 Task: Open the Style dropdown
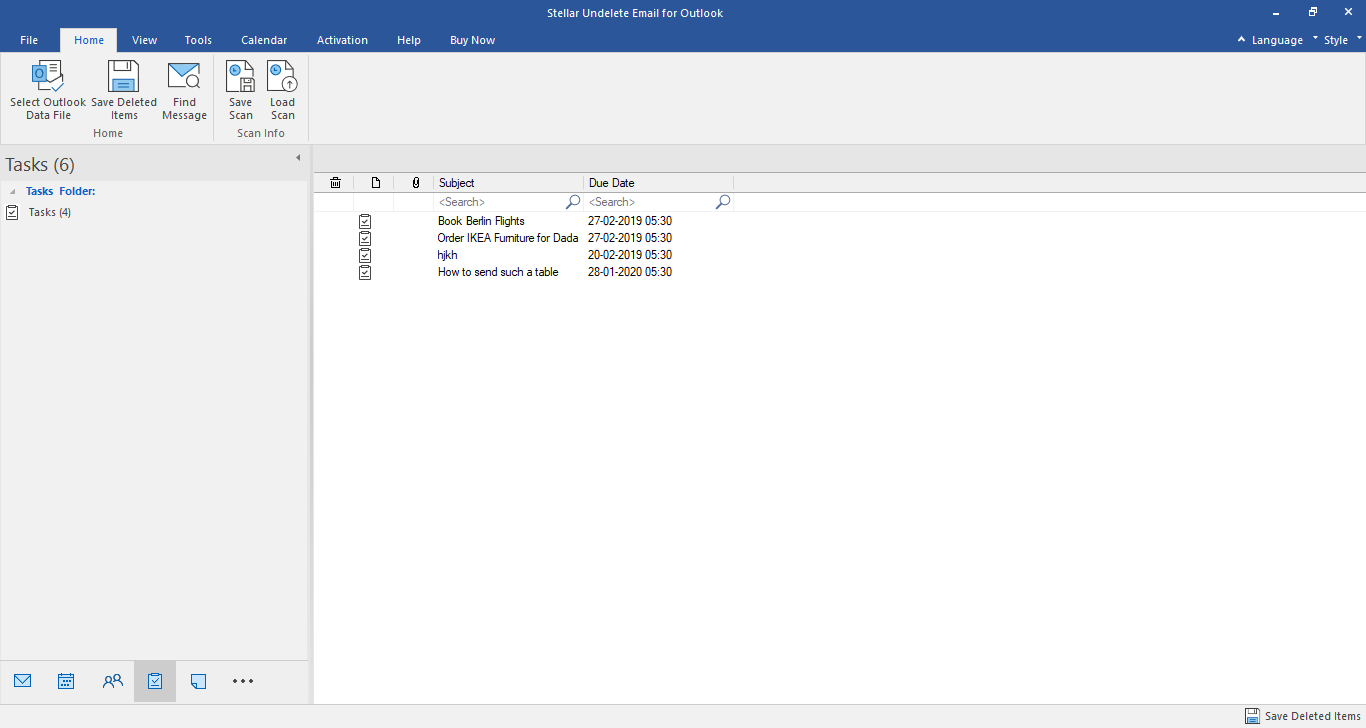[1336, 40]
